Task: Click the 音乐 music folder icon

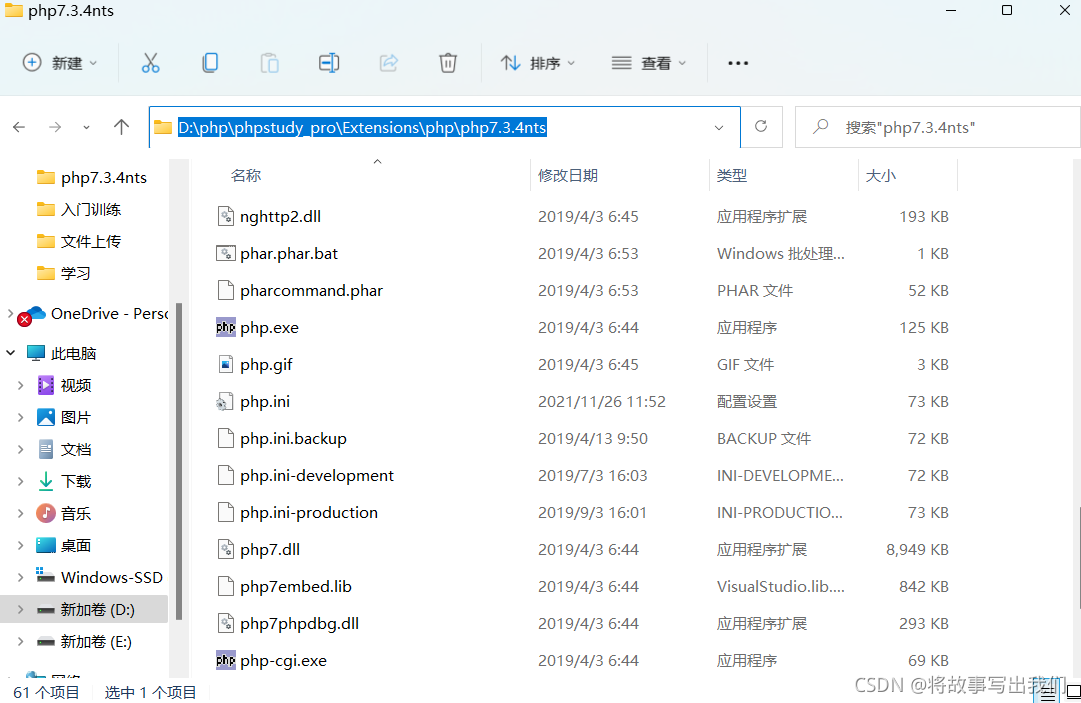Action: point(46,513)
